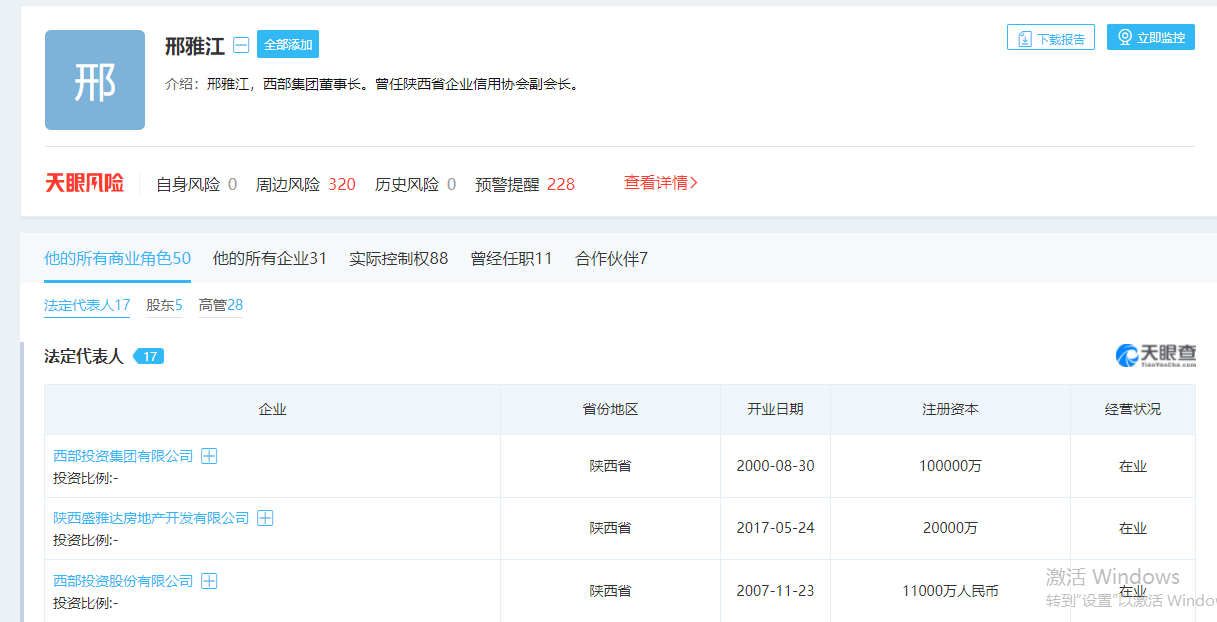Click the 全部添加 button
Viewport: 1217px width, 622px height.
(288, 44)
